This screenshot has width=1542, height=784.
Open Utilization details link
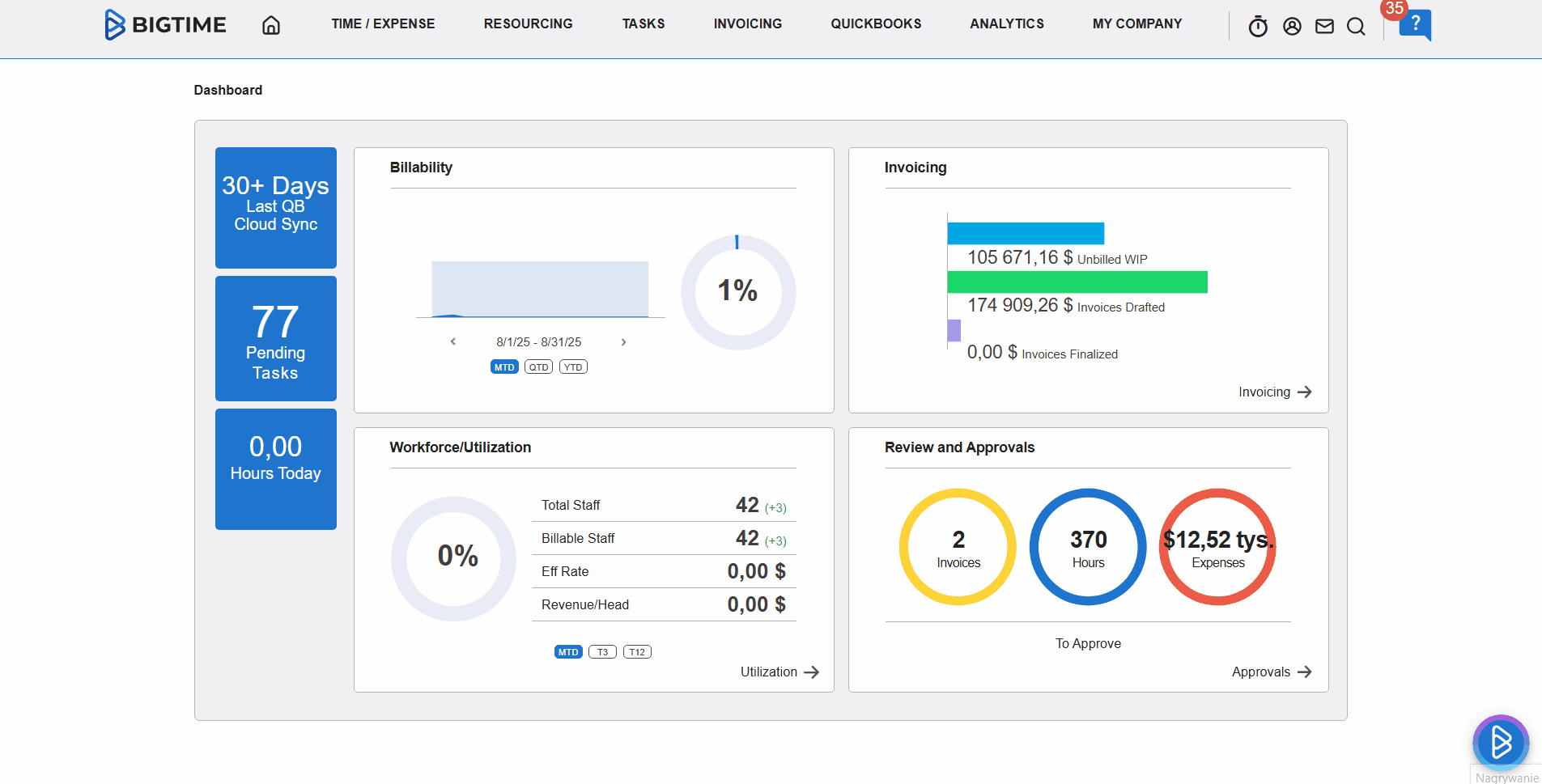(778, 672)
